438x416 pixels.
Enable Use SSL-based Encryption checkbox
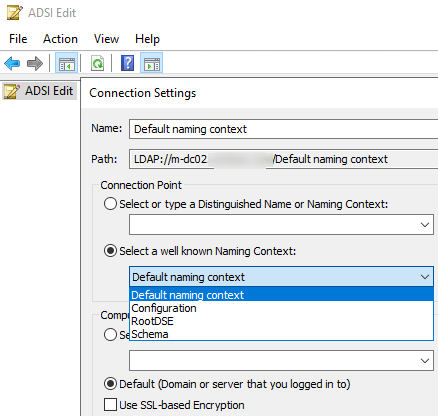110,405
